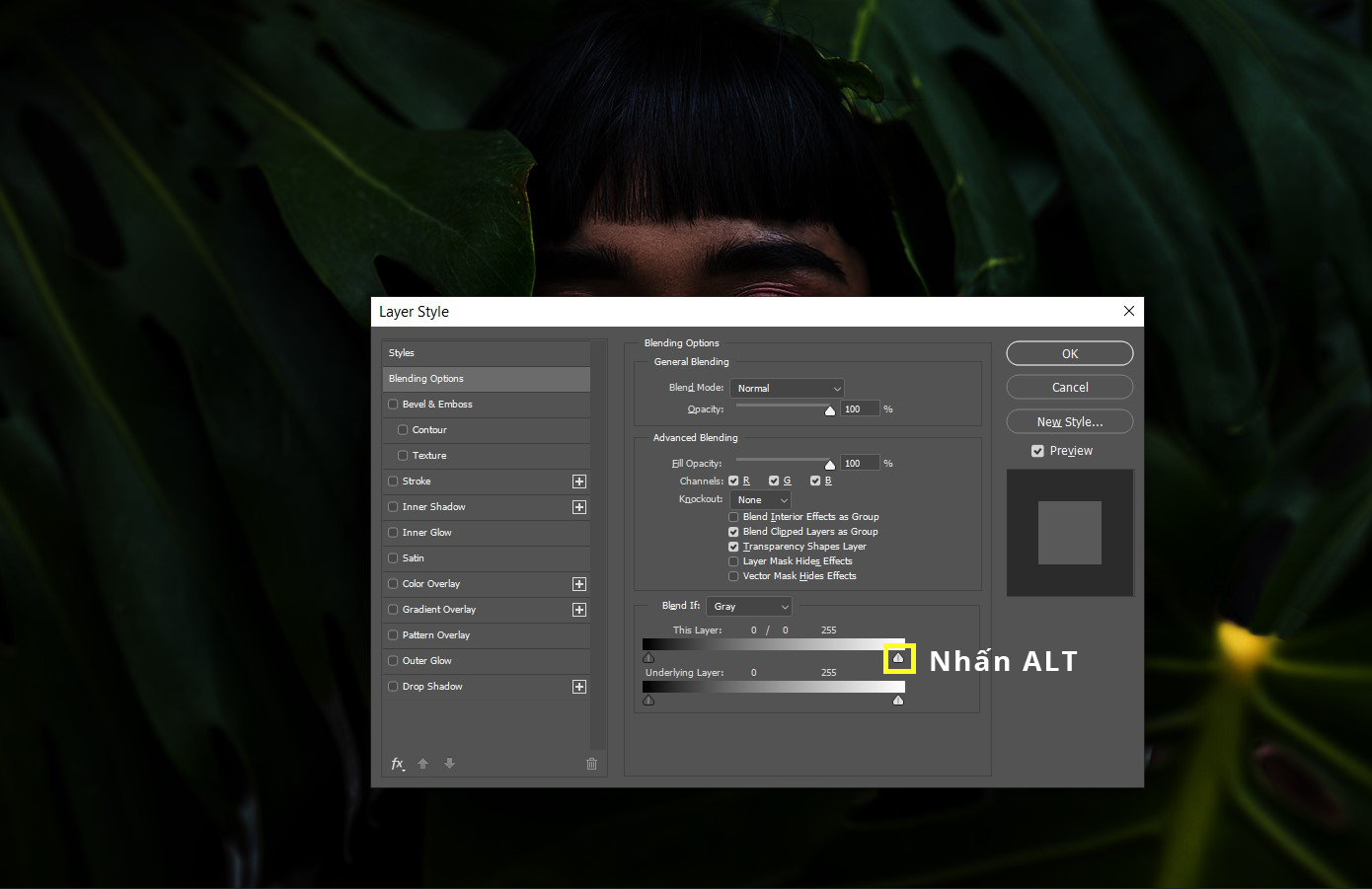
Task: Enable Outer Glow checkbox
Action: 394,661
